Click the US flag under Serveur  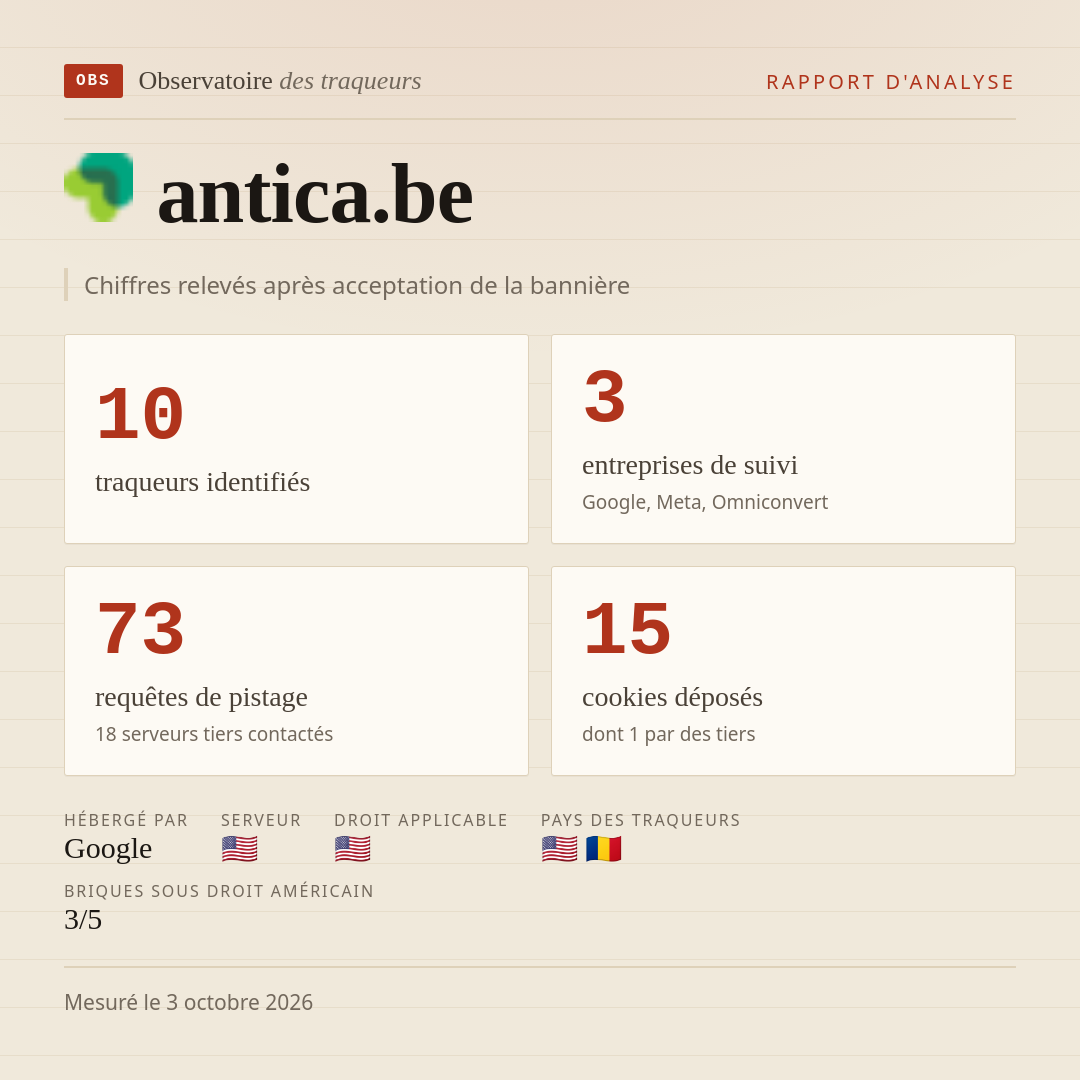click(240, 849)
